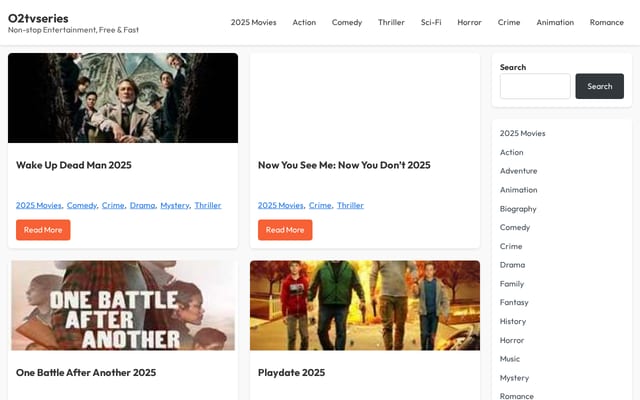Open the One Battle After Another poster thumbnail
Viewport: 640px width, 400px height.
click(123, 305)
